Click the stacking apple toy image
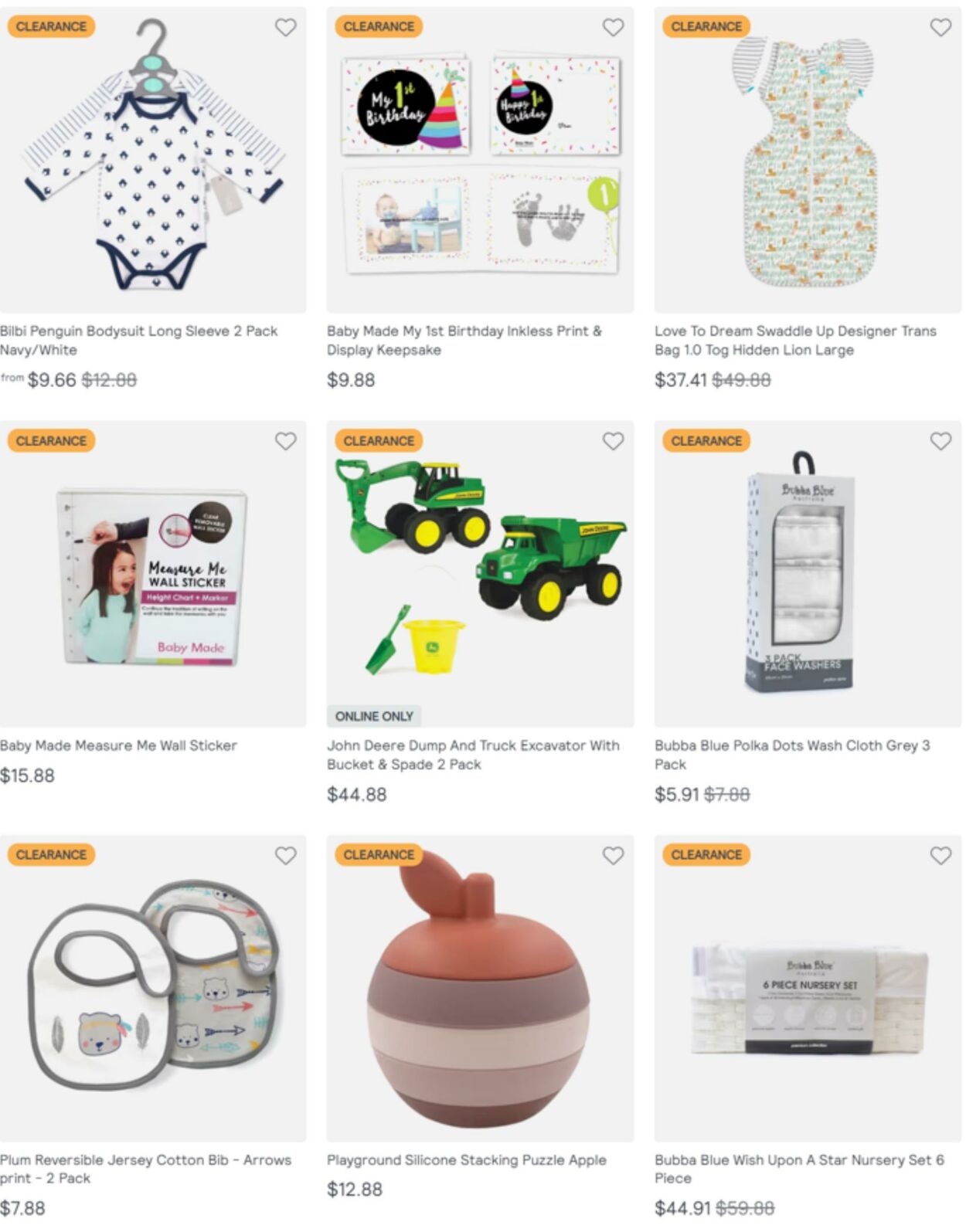This screenshot has height=1232, width=966. tap(480, 988)
